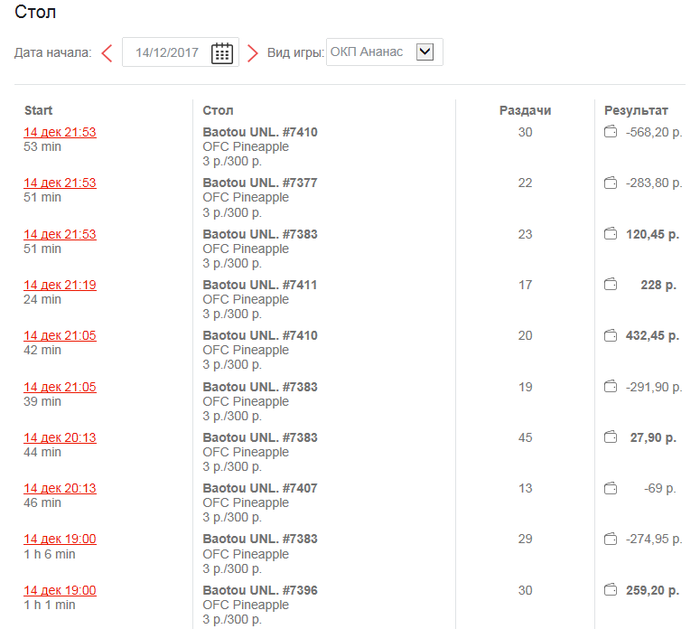Open the 53 min session at 14 дек 21:53
Viewport: 700px width, 629px height.
pos(60,132)
